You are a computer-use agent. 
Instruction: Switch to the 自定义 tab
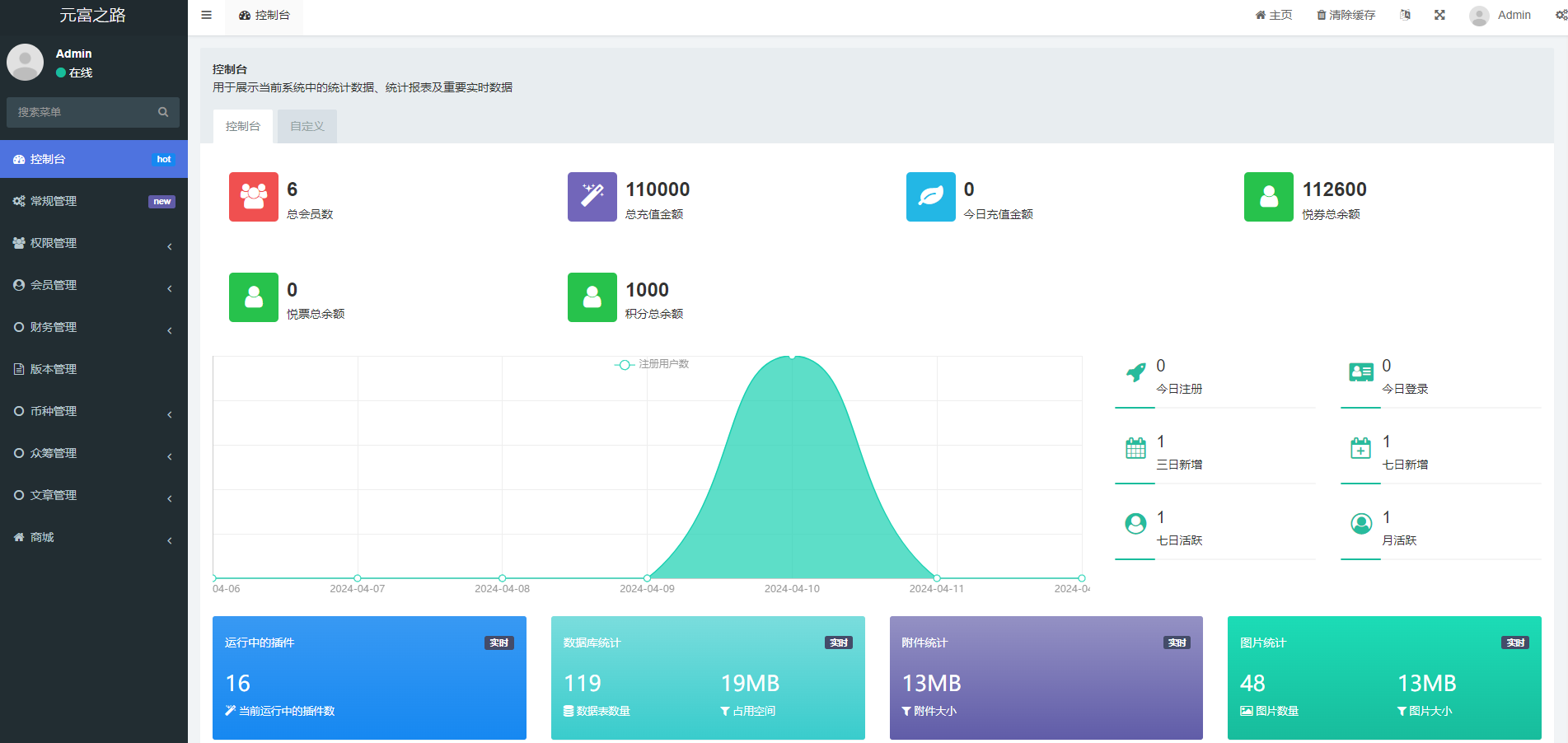point(307,126)
